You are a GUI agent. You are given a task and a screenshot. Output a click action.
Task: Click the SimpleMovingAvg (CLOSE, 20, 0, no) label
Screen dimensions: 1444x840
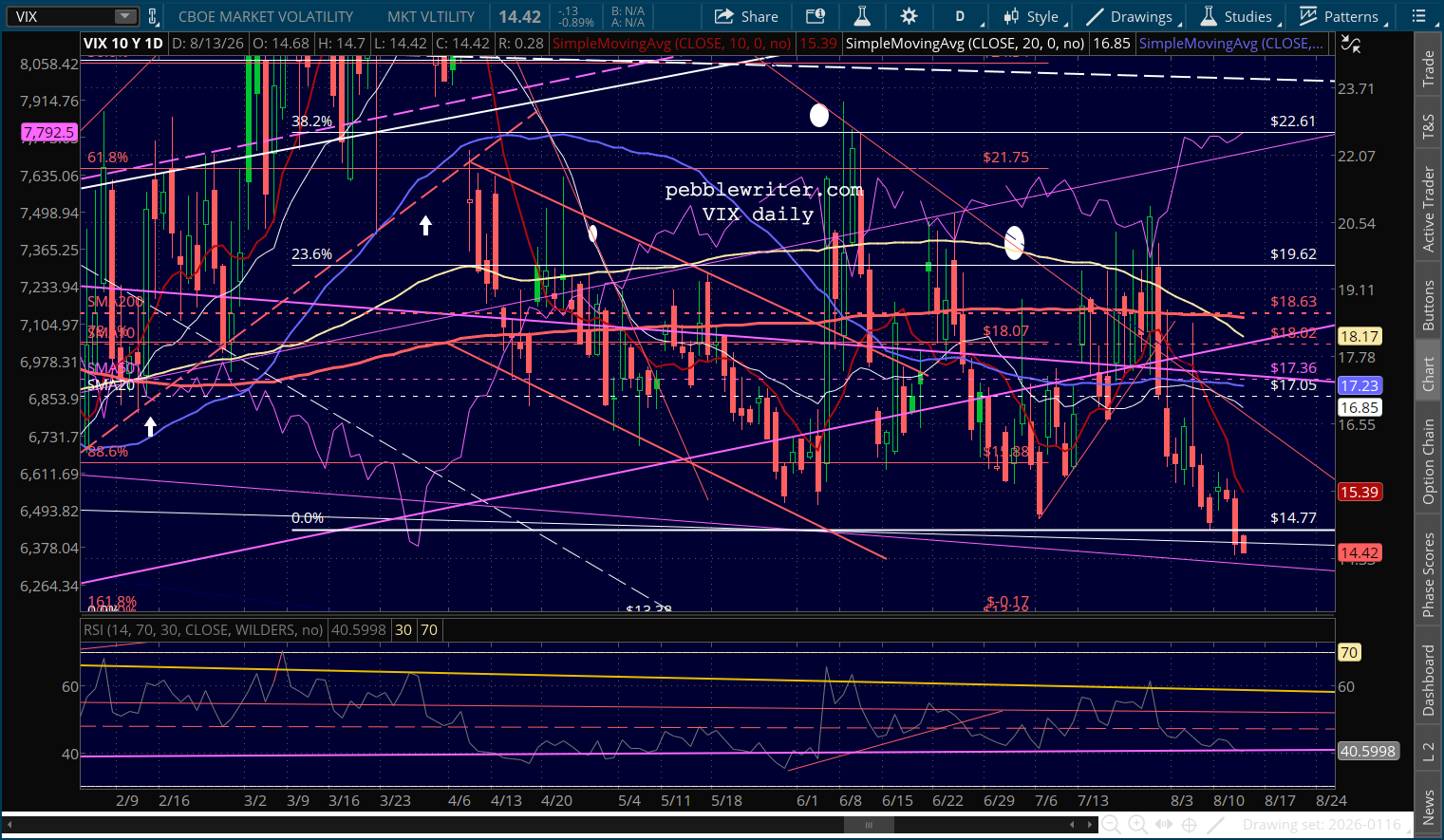966,44
